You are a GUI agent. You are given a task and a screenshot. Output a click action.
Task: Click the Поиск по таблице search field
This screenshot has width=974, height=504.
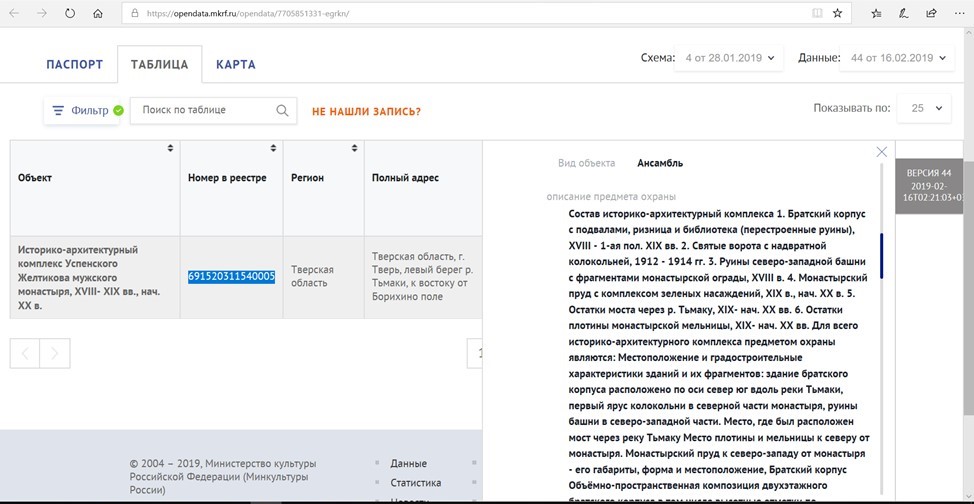[213, 111]
